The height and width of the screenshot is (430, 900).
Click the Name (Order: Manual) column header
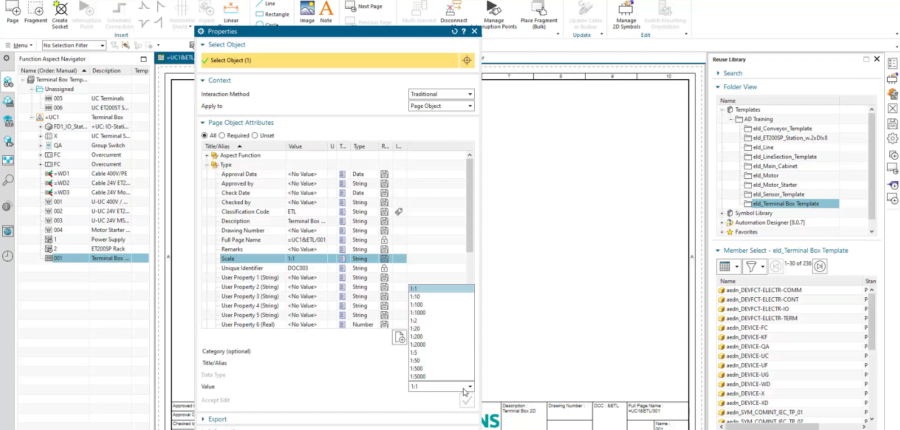tap(54, 71)
